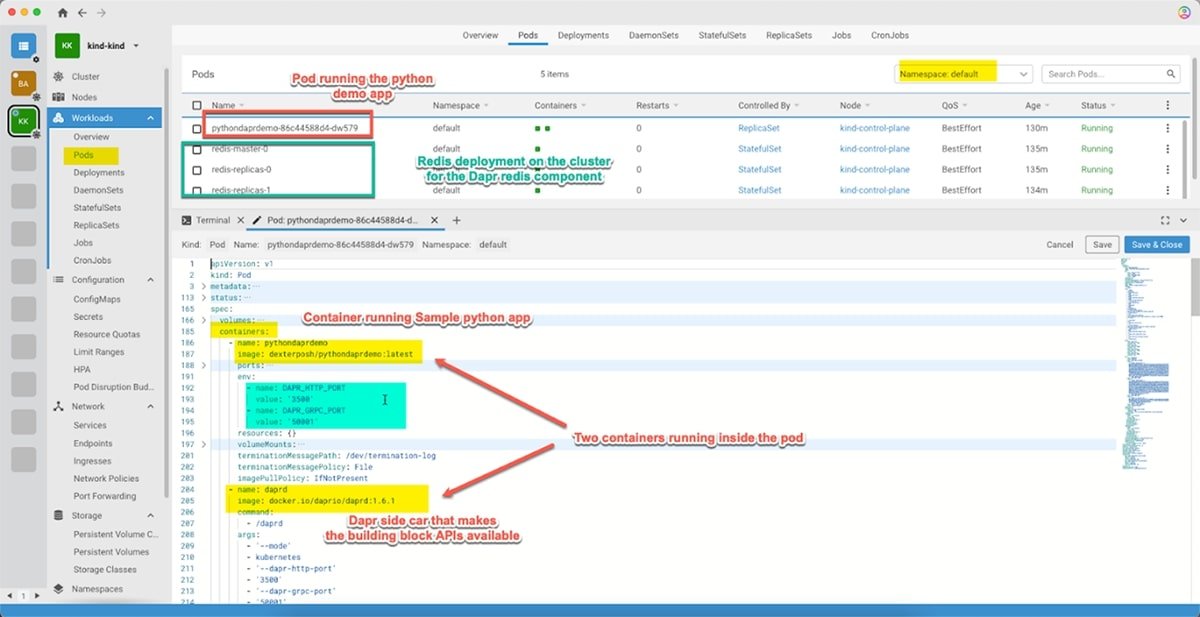Open the Namespace: default dropdown
This screenshot has height=617, width=1200.
tap(962, 74)
